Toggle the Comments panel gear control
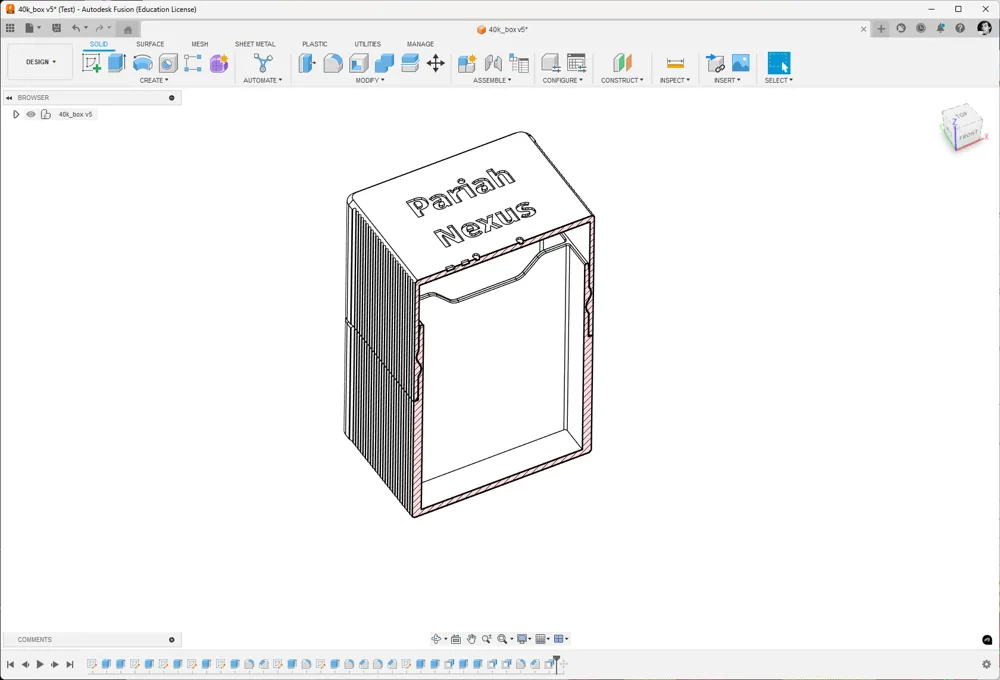Image resolution: width=1000 pixels, height=680 pixels. tap(172, 639)
